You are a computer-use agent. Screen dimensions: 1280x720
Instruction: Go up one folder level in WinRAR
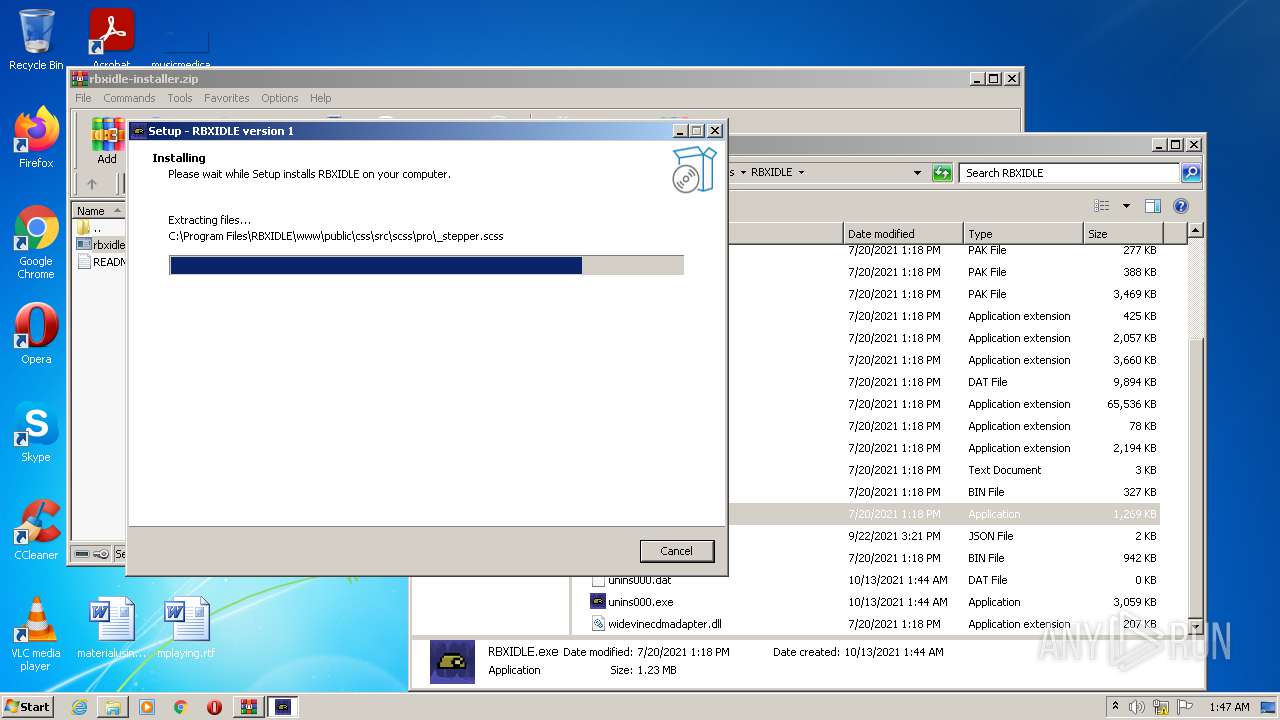pyautogui.click(x=92, y=184)
